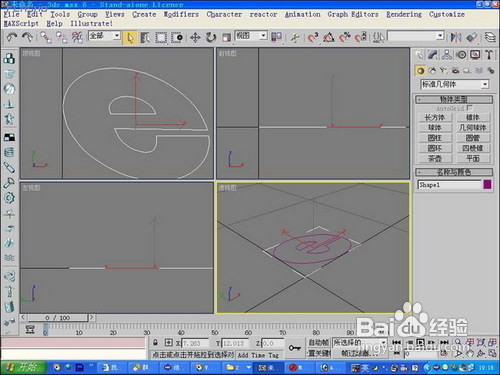Click the Mirror tool in toolbar
This screenshot has height=375, width=500.
(455, 37)
